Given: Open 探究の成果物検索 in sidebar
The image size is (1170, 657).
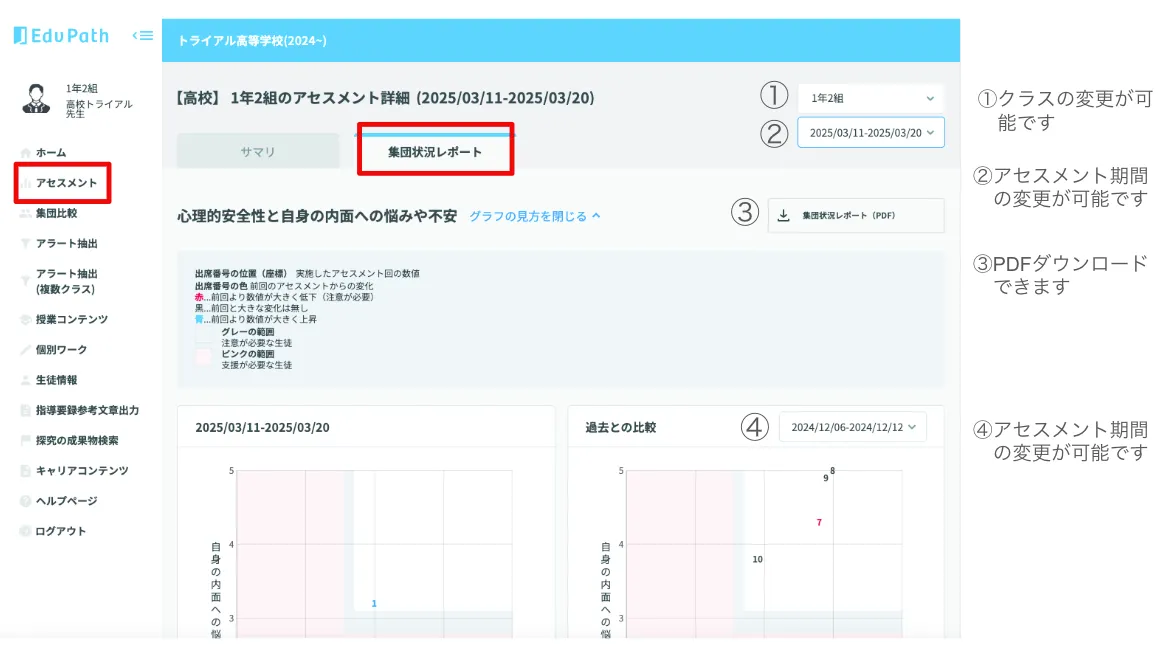Looking at the screenshot, I should tap(77, 440).
